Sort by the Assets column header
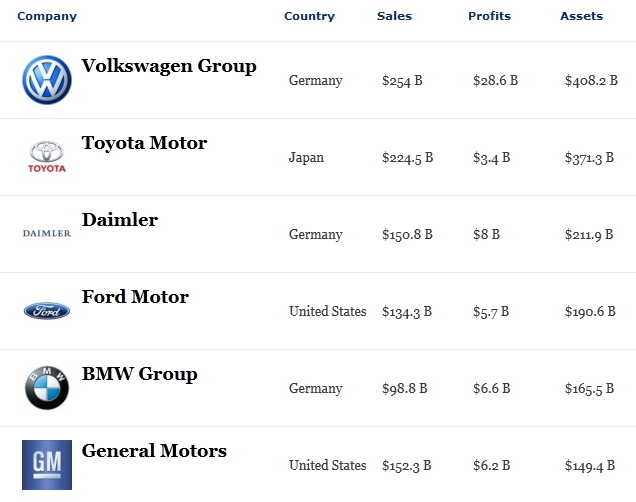Image resolution: width=636 pixels, height=502 pixels. click(582, 16)
